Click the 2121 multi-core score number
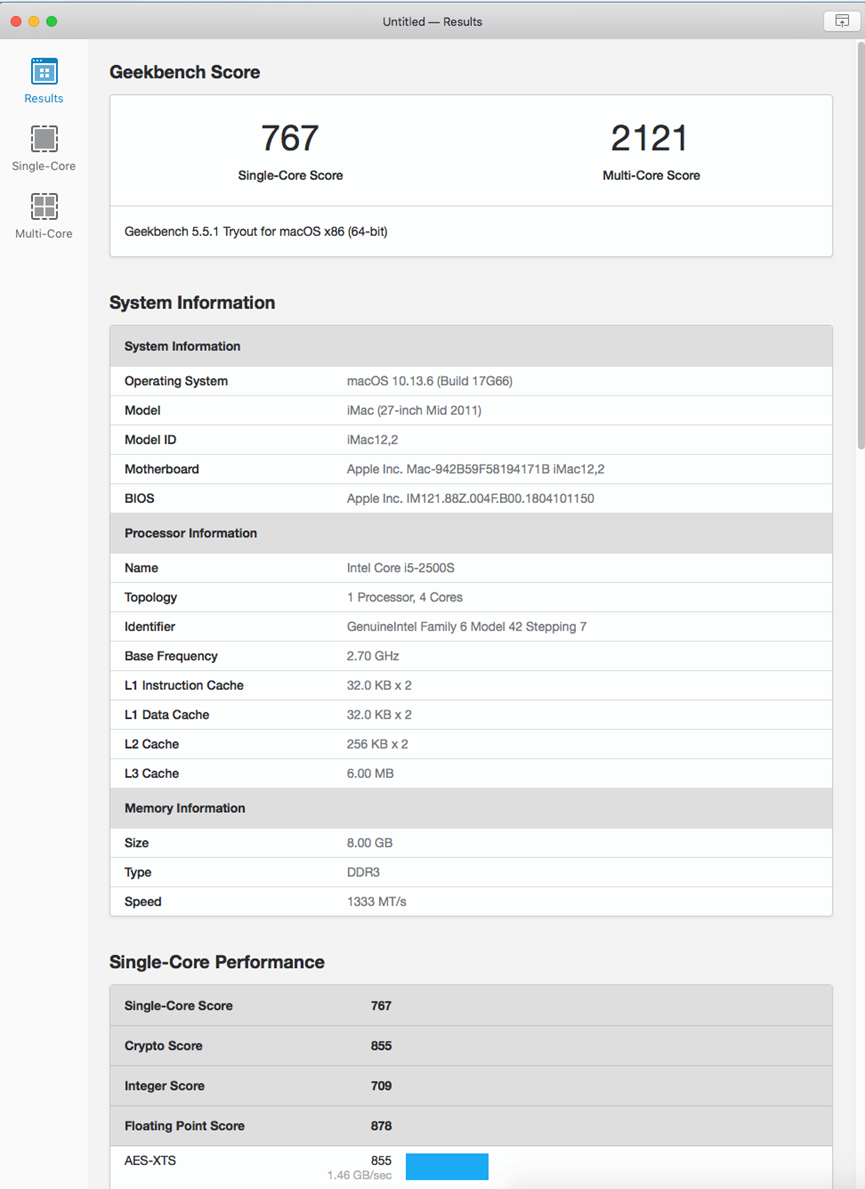This screenshot has height=1189, width=865. [x=650, y=138]
